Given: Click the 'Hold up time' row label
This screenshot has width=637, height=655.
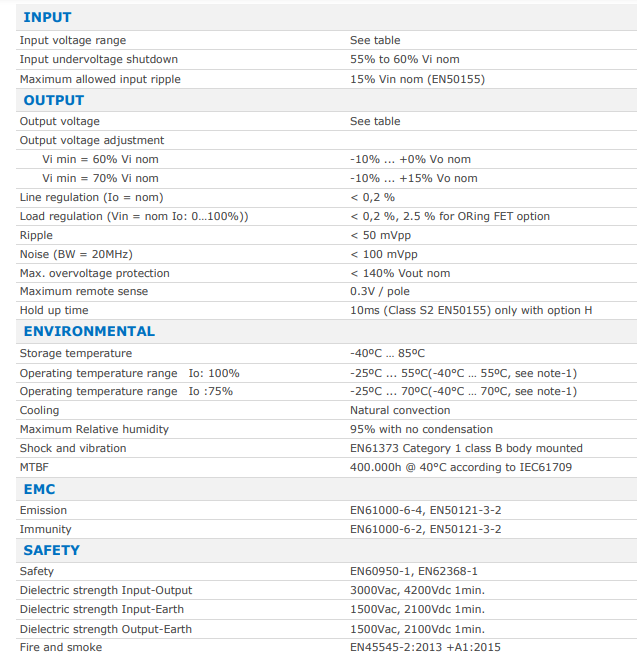Looking at the screenshot, I should 54,310.
